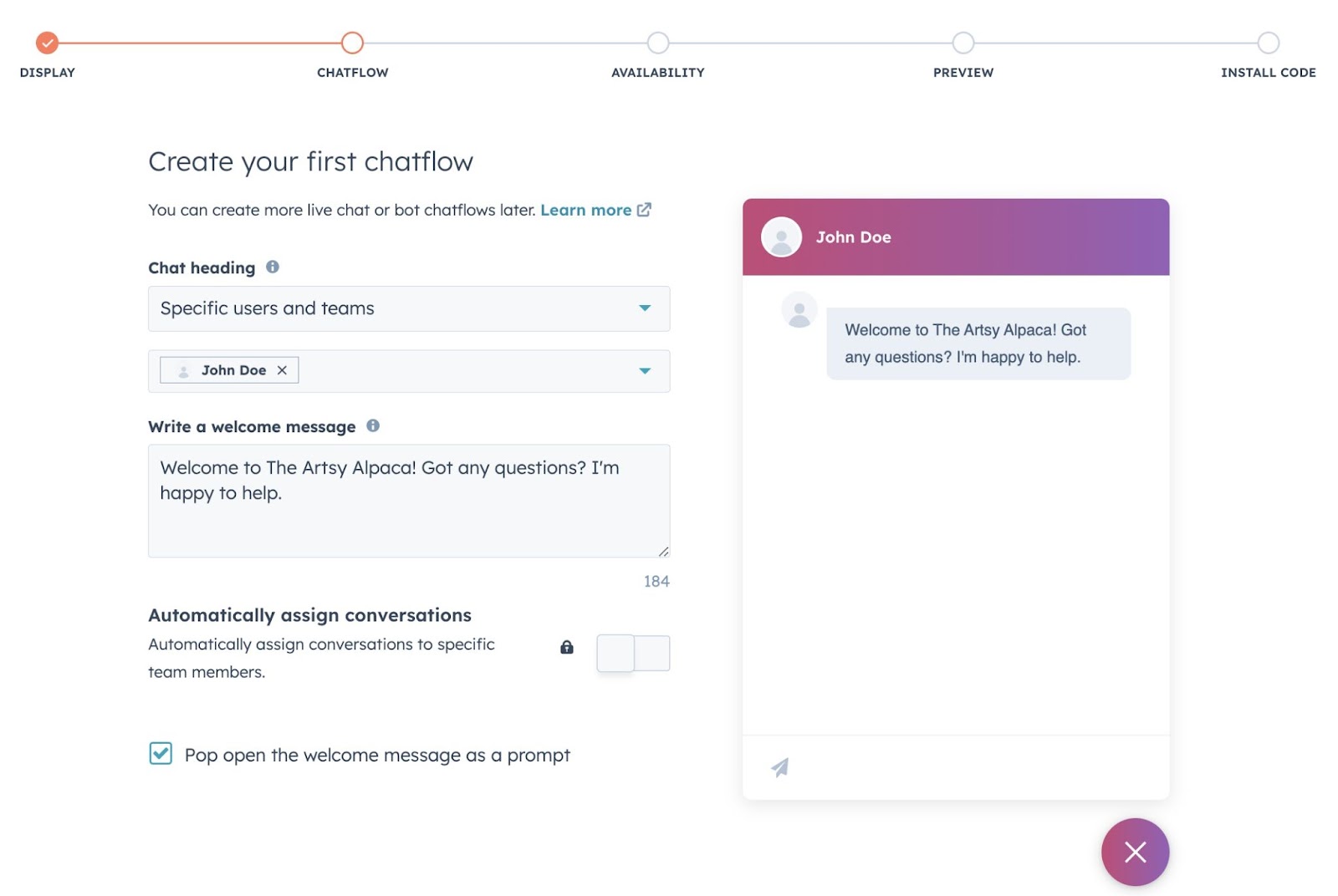Close the chat widget preview
This screenshot has height=896, width=1338.
coord(1135,852)
